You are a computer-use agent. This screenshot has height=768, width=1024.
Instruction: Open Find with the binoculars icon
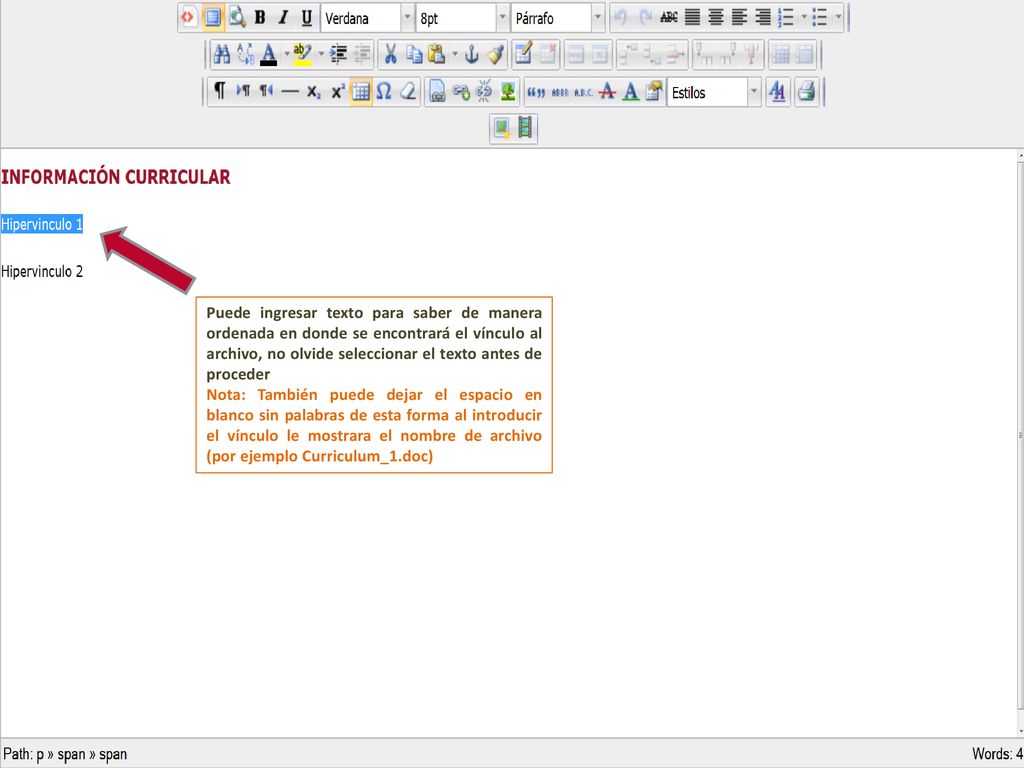(x=222, y=54)
